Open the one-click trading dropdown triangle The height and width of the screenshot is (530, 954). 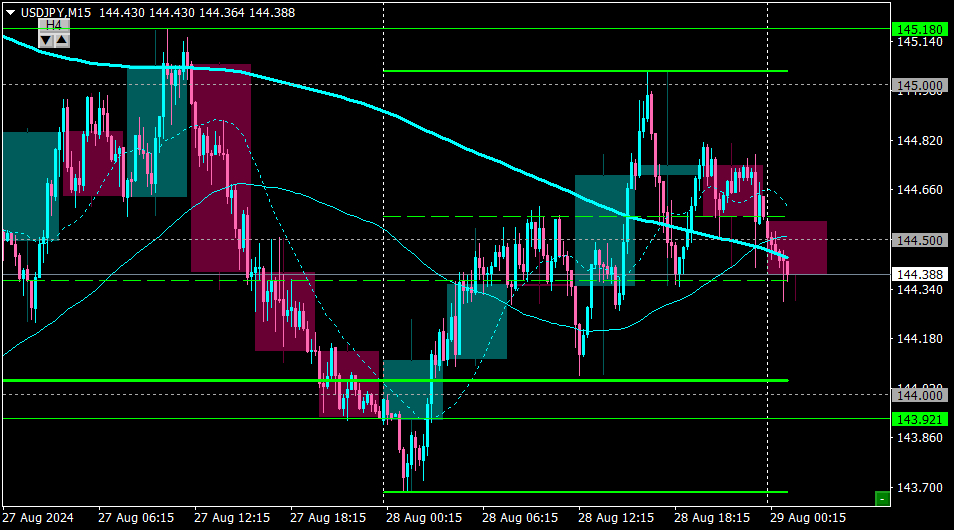click(10, 12)
